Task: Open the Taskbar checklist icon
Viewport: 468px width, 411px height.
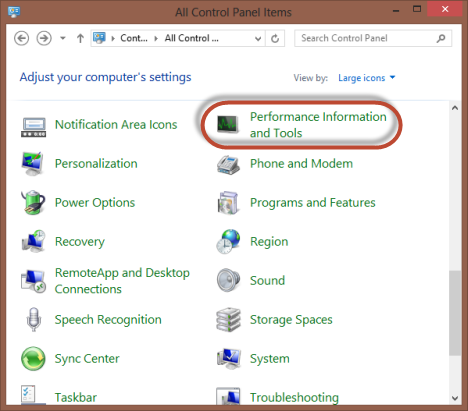Action: [x=33, y=395]
